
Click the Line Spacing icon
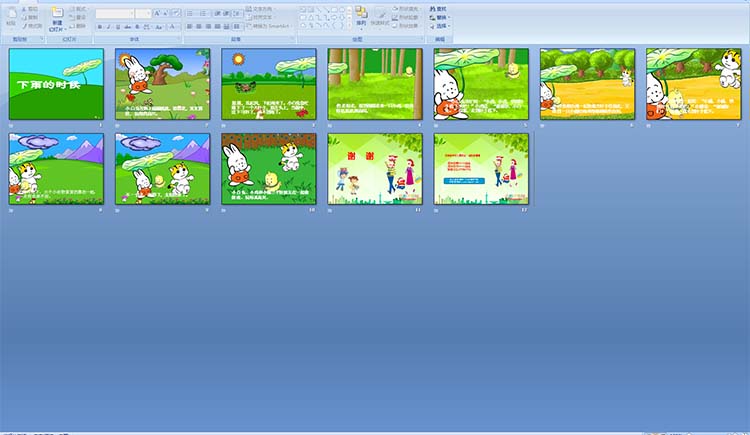tap(237, 13)
